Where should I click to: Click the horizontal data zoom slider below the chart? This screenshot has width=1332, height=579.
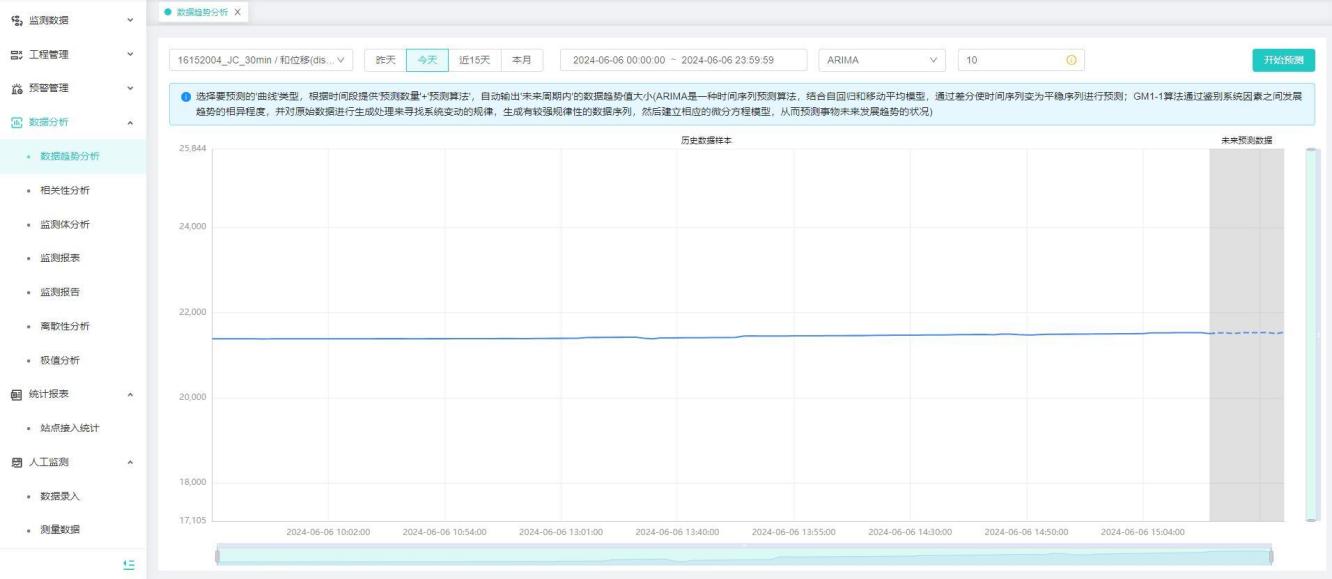pos(743,556)
